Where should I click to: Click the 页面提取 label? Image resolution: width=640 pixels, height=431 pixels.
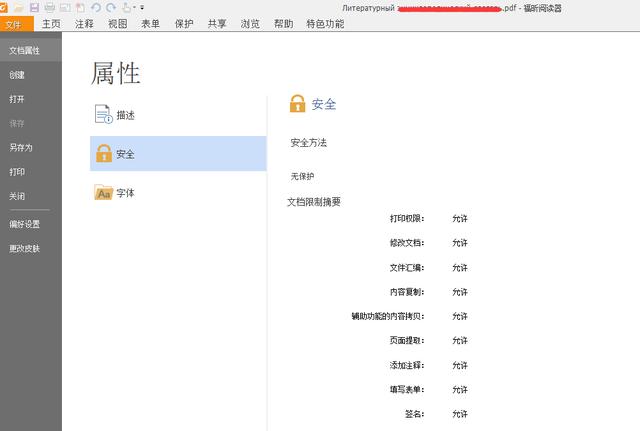tap(407, 340)
